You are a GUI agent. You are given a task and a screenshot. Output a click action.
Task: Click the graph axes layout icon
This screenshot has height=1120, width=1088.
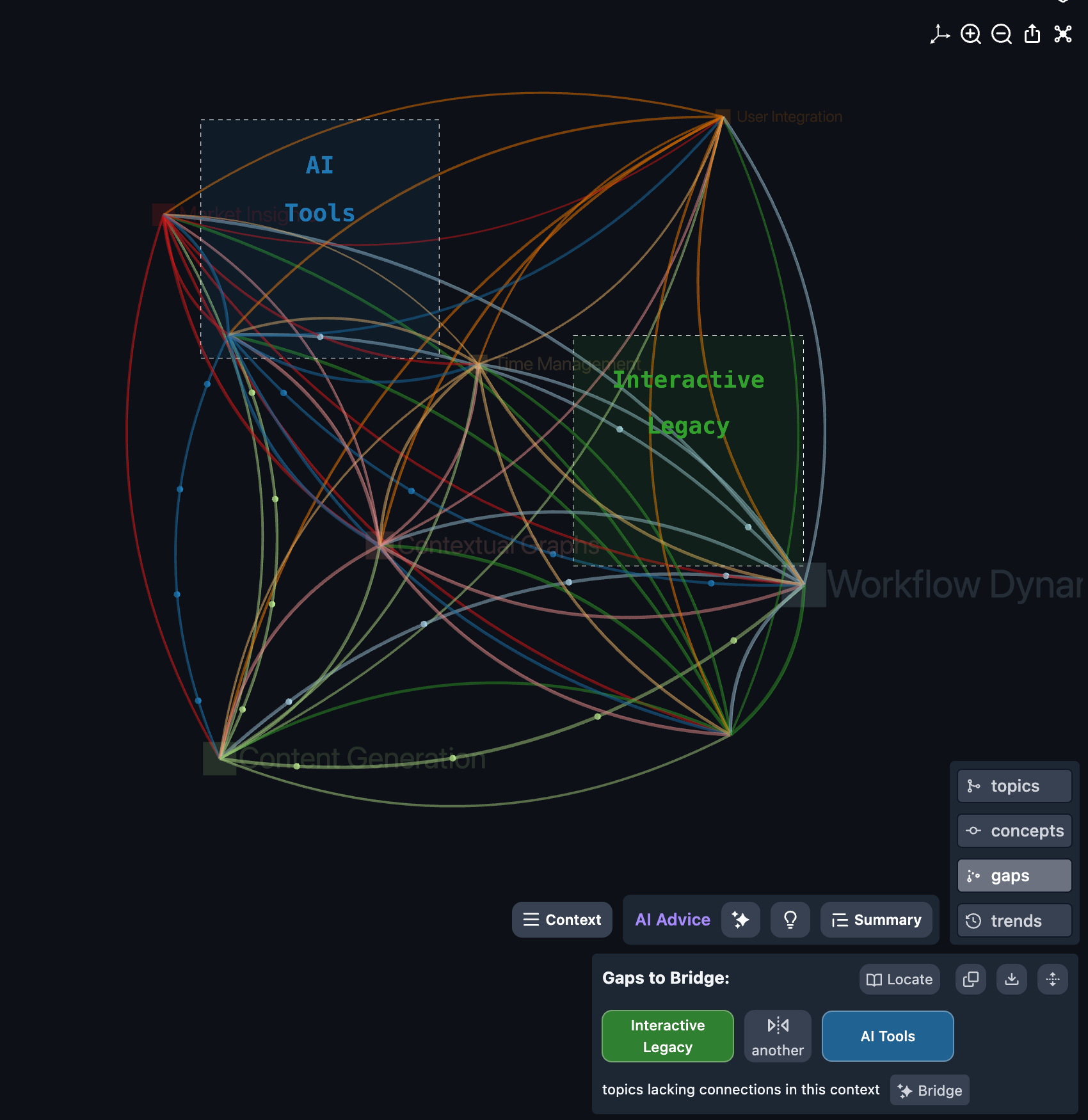(940, 34)
